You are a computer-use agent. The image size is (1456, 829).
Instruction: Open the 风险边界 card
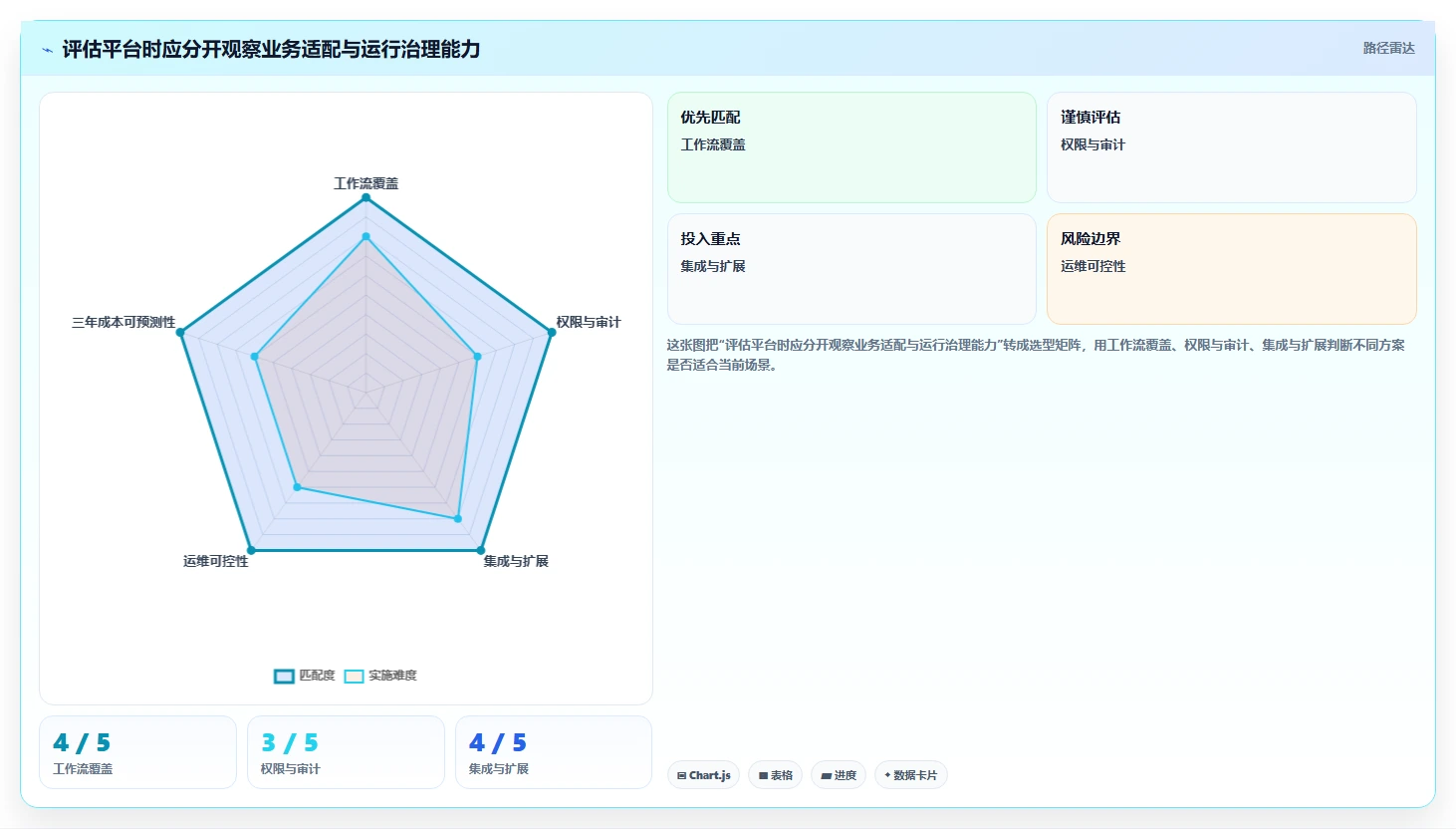[x=1231, y=269]
